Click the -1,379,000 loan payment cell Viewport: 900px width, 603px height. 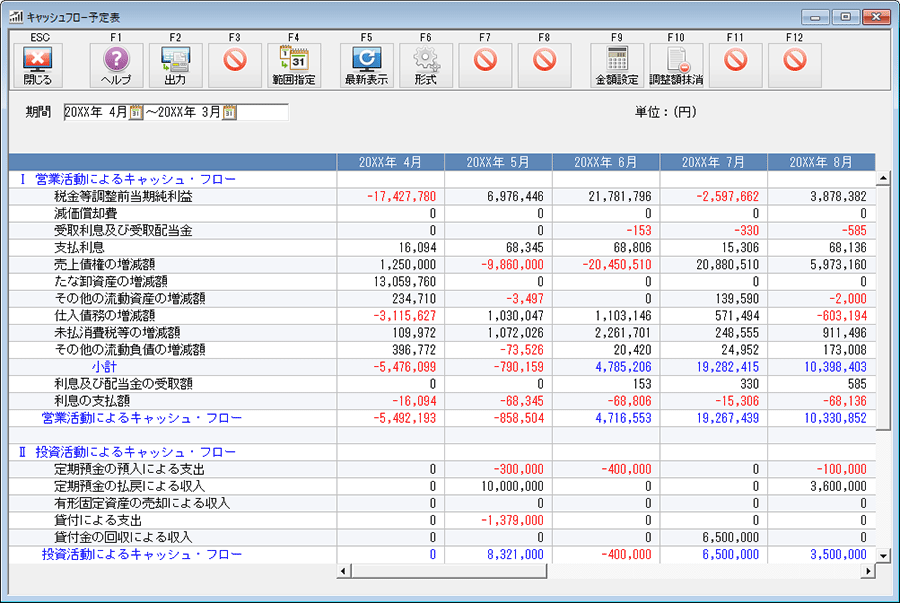(498, 520)
